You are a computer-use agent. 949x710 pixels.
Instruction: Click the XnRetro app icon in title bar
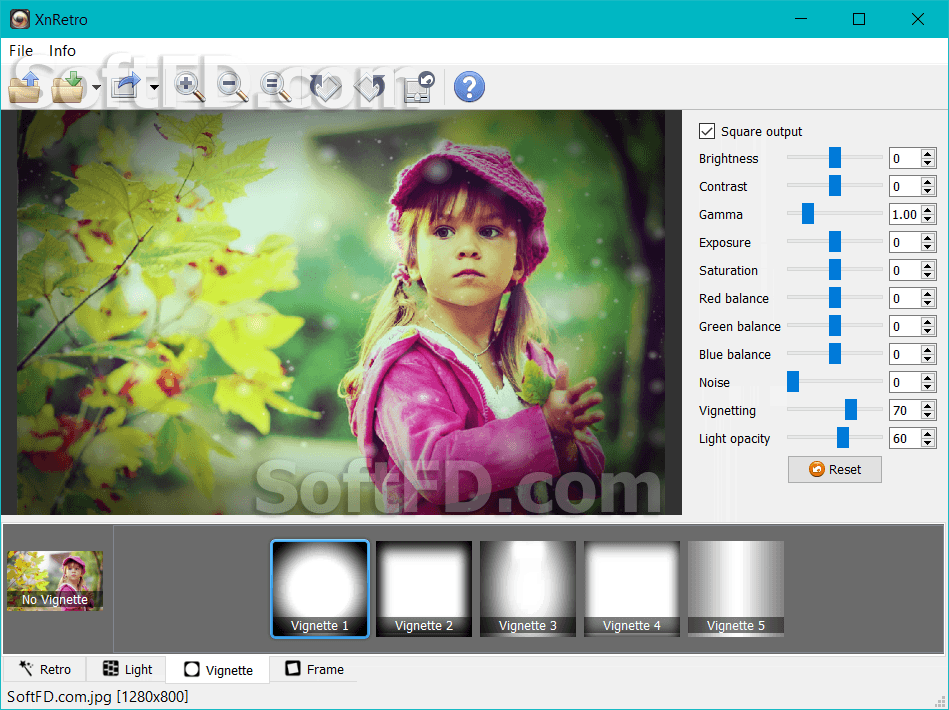pos(19,19)
